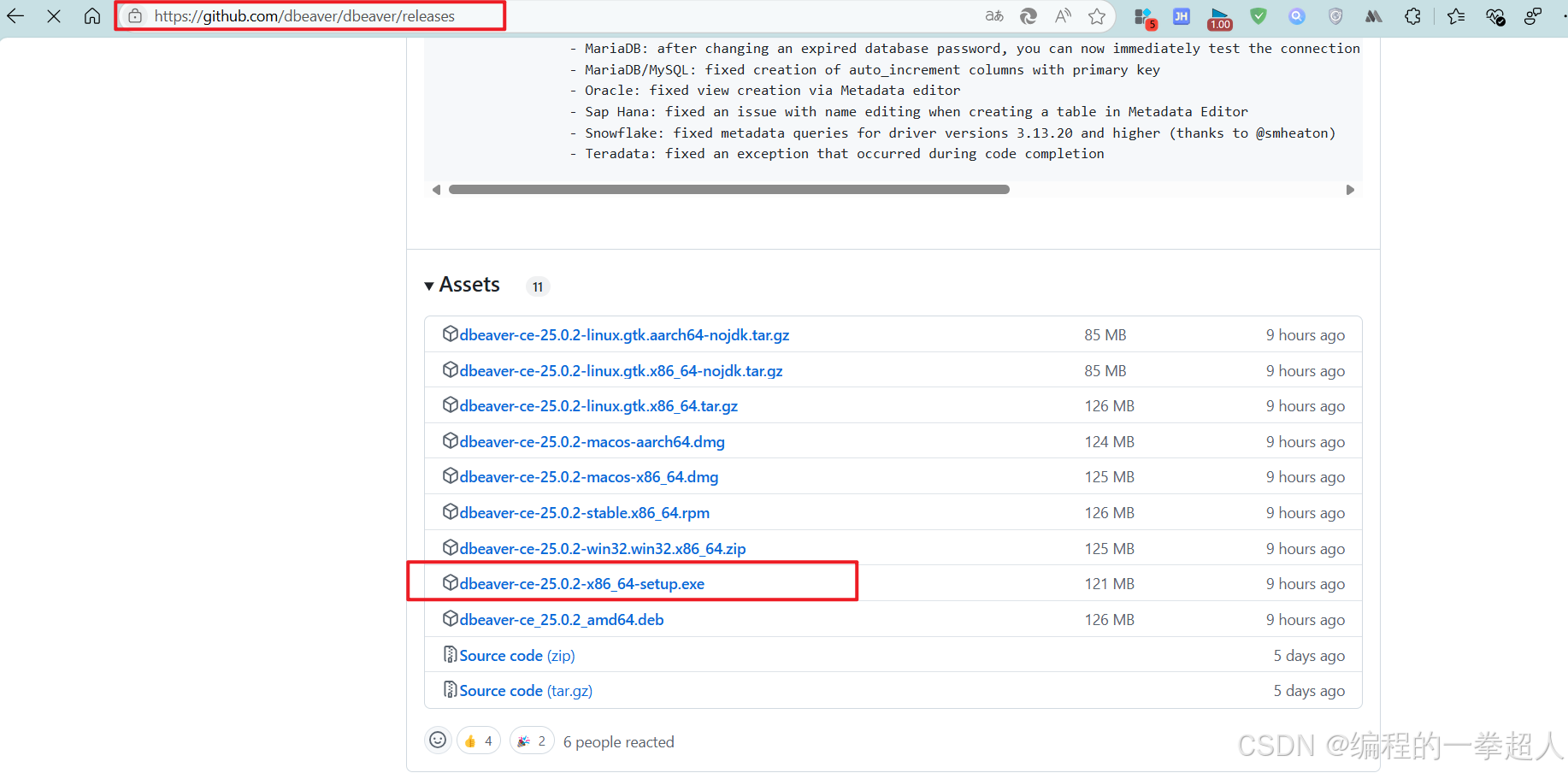Click the release notes horizontal scrollbar

[728, 190]
